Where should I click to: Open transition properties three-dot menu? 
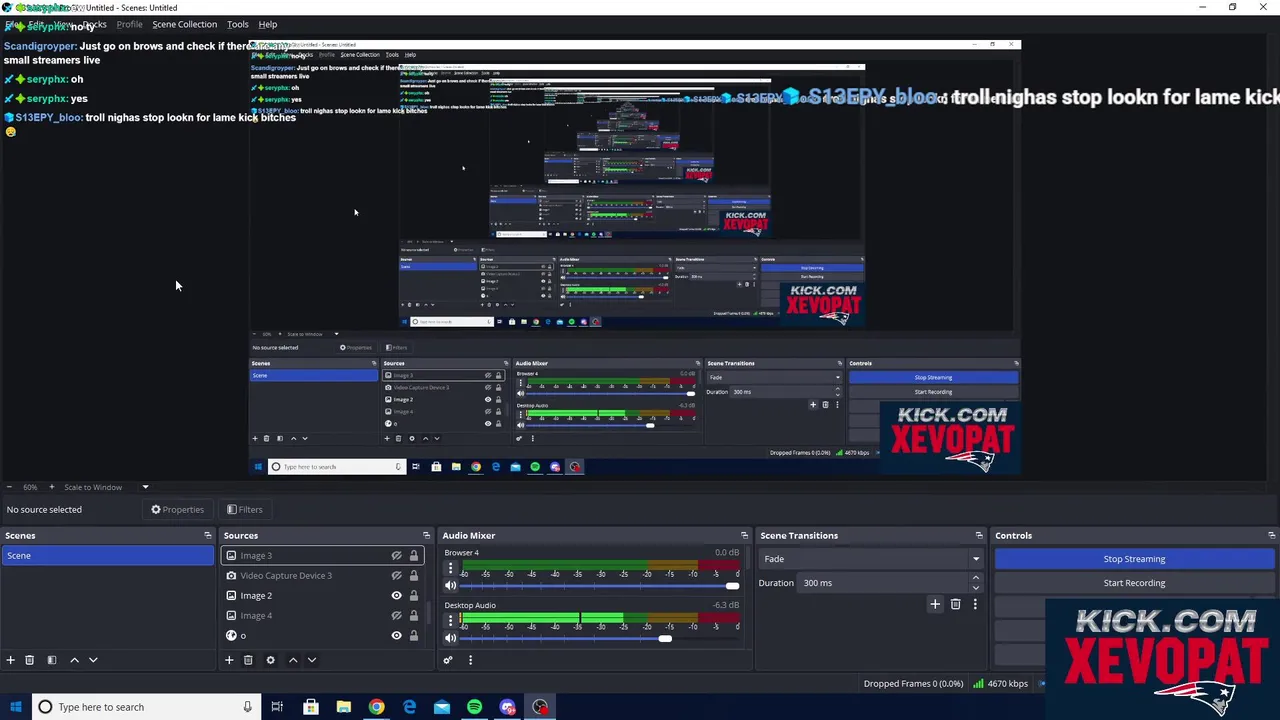pyautogui.click(x=975, y=604)
